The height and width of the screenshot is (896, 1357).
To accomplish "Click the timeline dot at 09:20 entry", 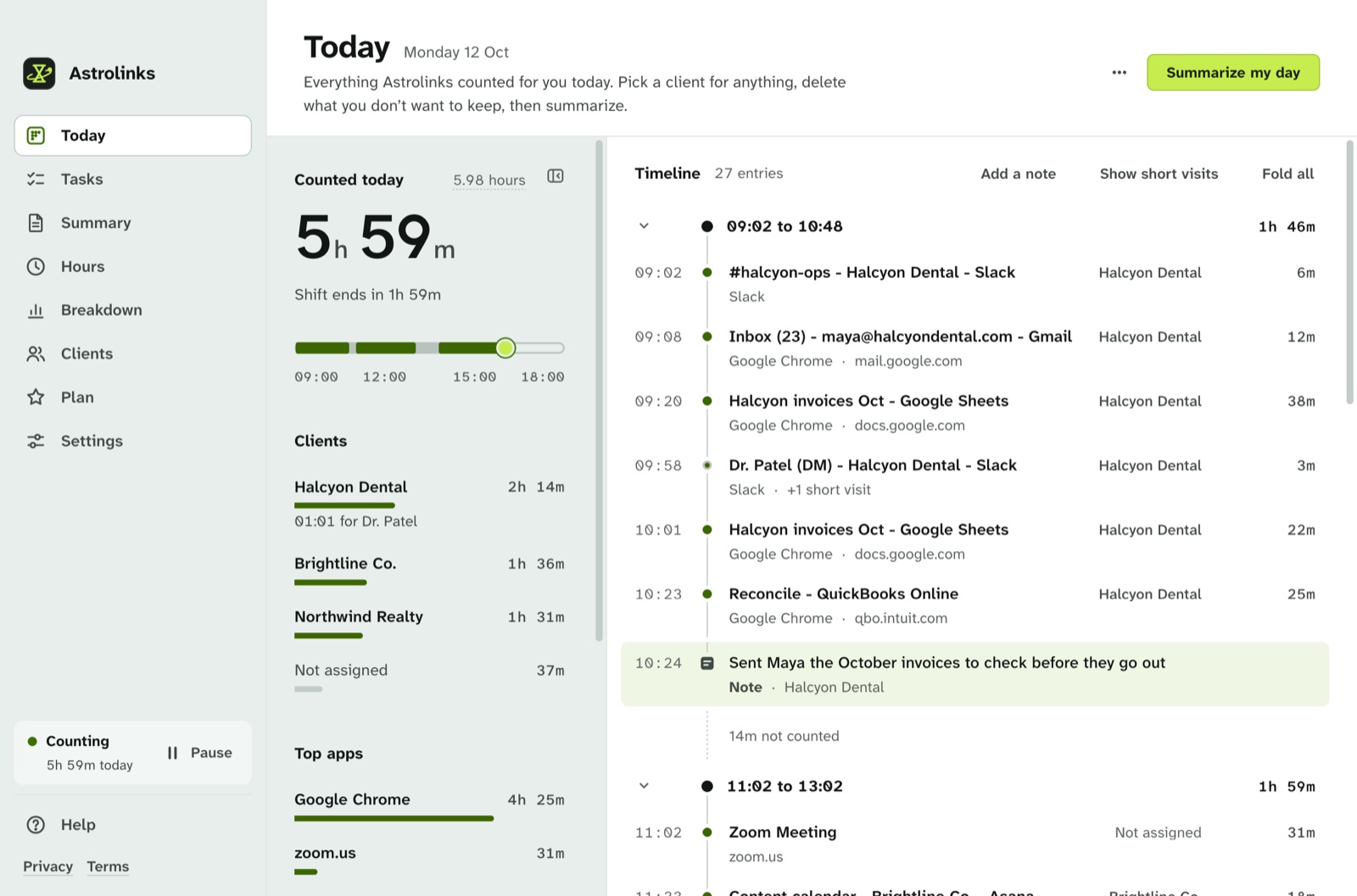I will pos(706,401).
